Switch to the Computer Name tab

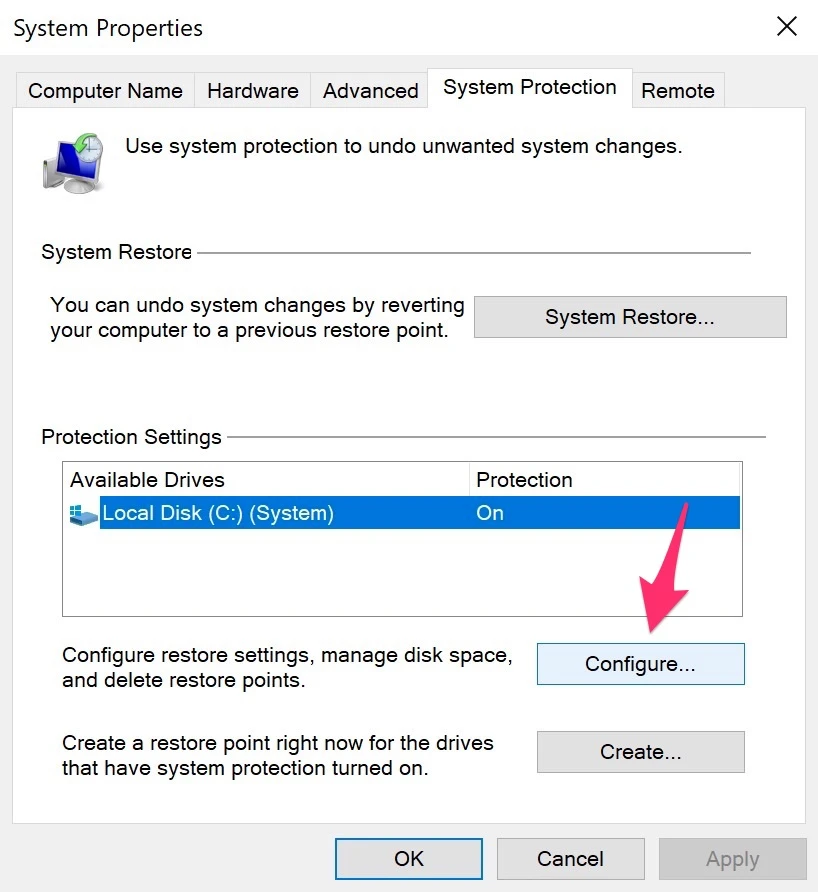[x=105, y=91]
